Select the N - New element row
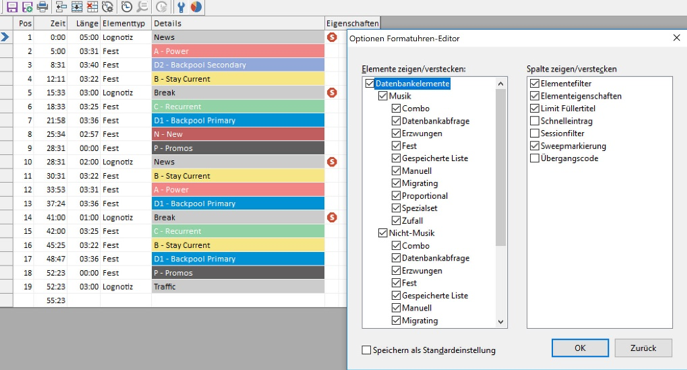Viewport: 687px width, 370px height. coord(238,134)
